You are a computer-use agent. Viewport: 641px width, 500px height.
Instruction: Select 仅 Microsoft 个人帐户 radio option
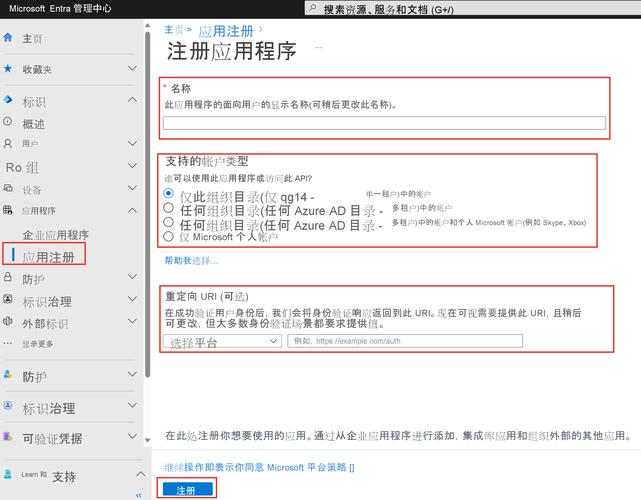[x=168, y=236]
